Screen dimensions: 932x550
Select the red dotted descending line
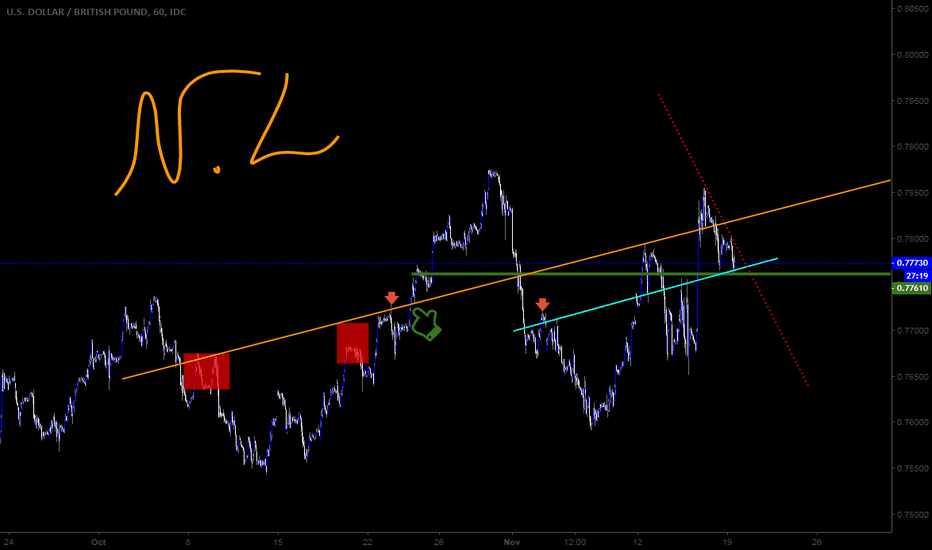point(733,240)
